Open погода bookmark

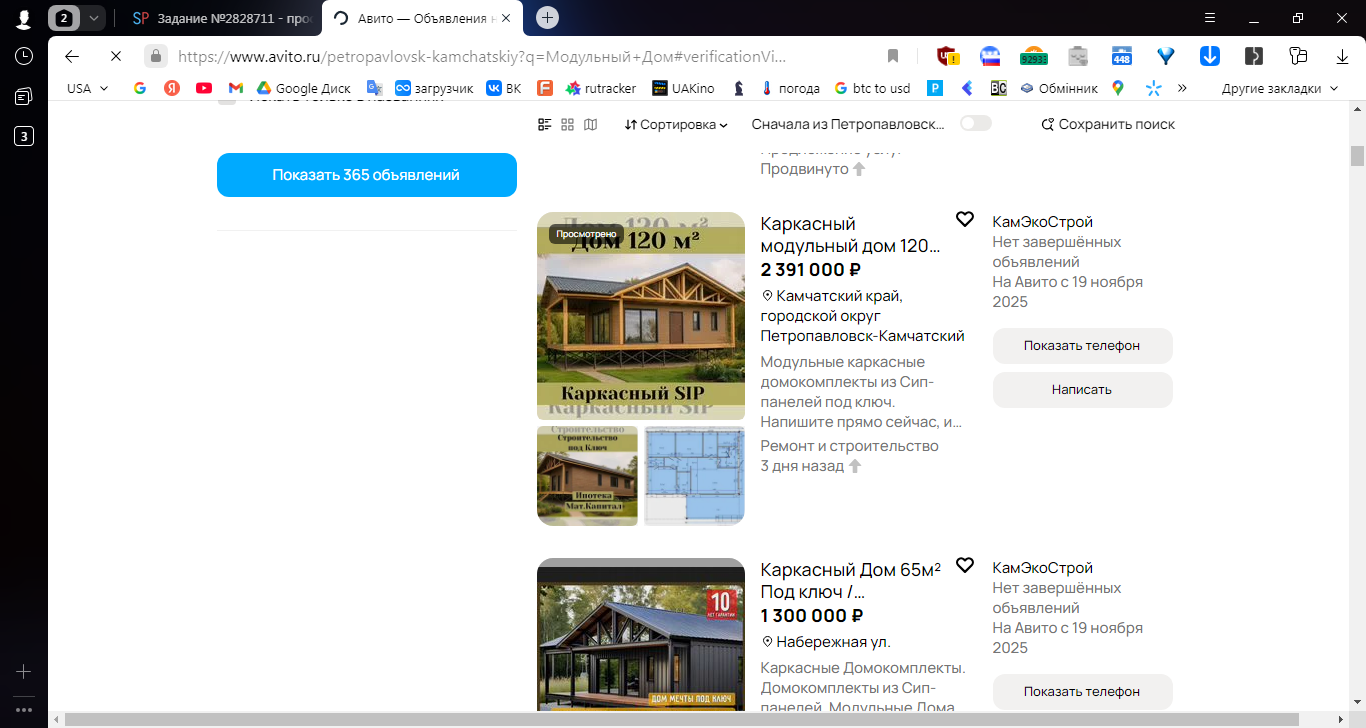tap(790, 88)
